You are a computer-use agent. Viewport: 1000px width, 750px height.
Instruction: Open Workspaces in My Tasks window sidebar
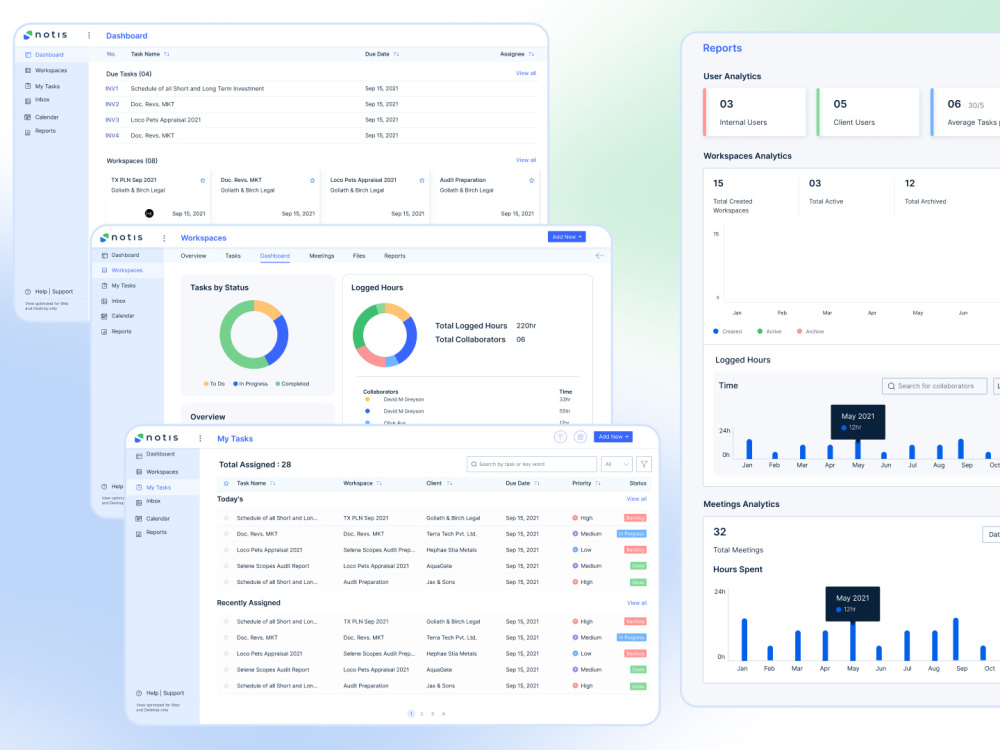coord(162,472)
